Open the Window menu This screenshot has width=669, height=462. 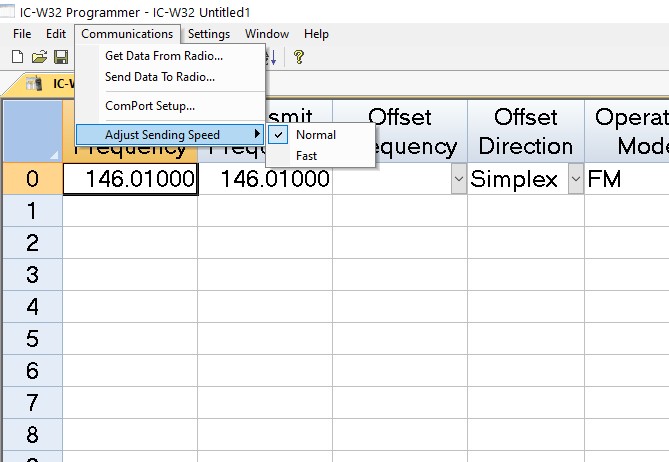coord(267,34)
